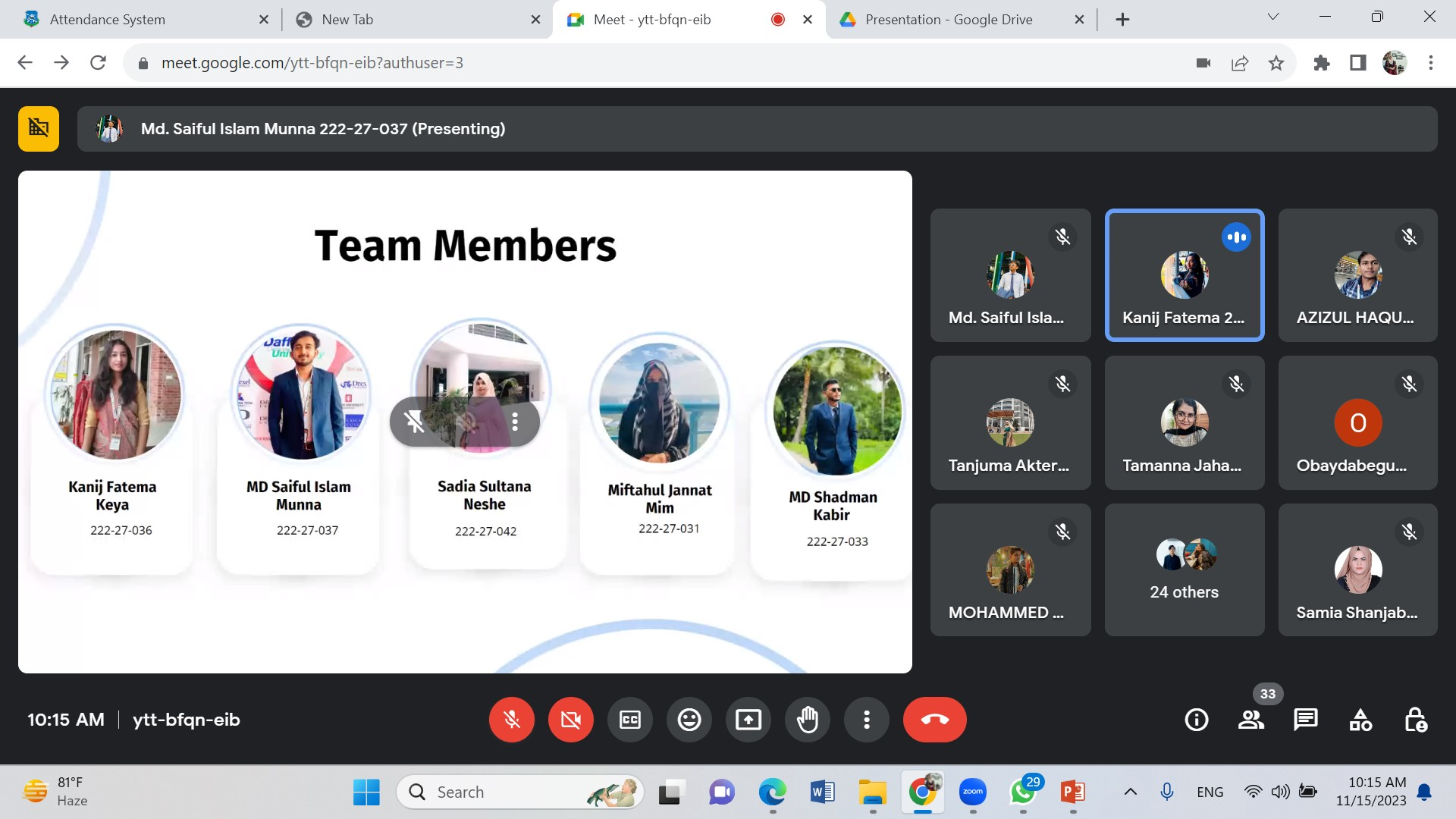Mute presentation audio via overlay speaker icon
The width and height of the screenshot is (1456, 819).
click(x=466, y=422)
